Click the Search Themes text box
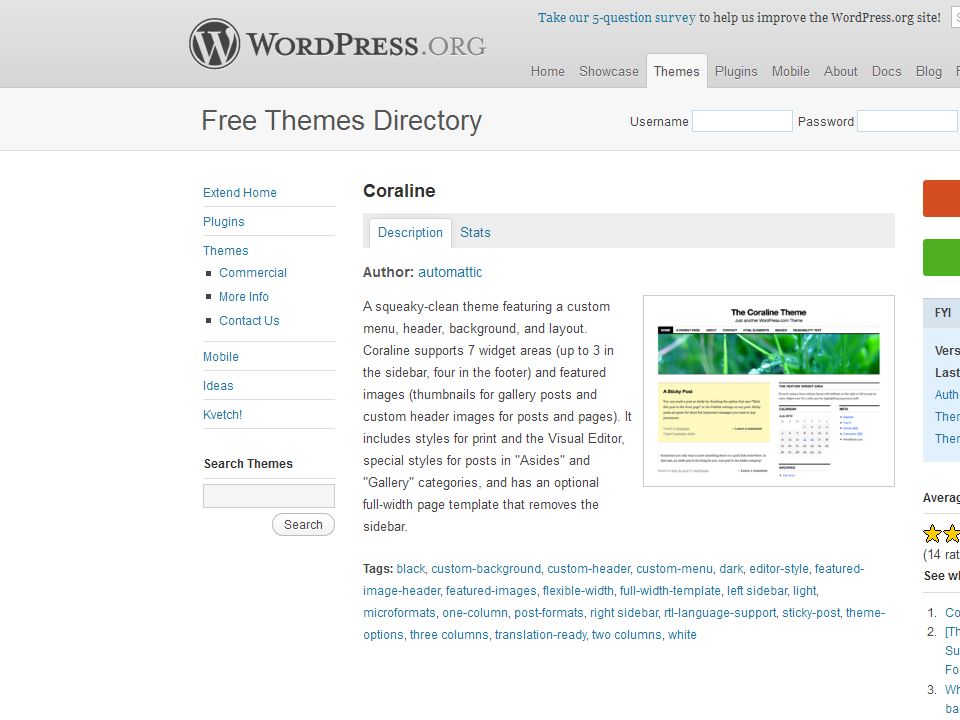 (269, 496)
